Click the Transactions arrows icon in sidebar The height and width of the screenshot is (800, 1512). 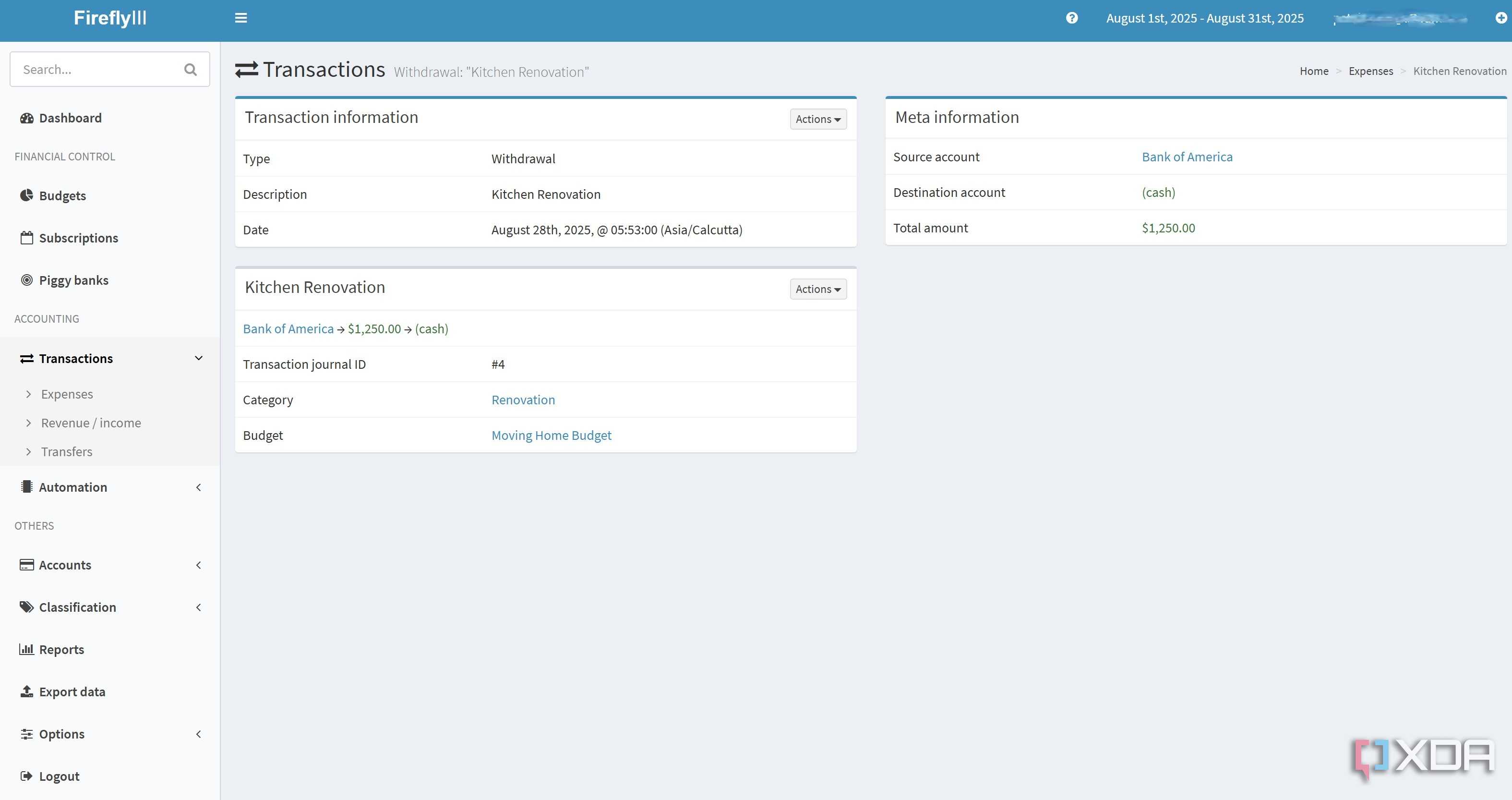(26, 358)
